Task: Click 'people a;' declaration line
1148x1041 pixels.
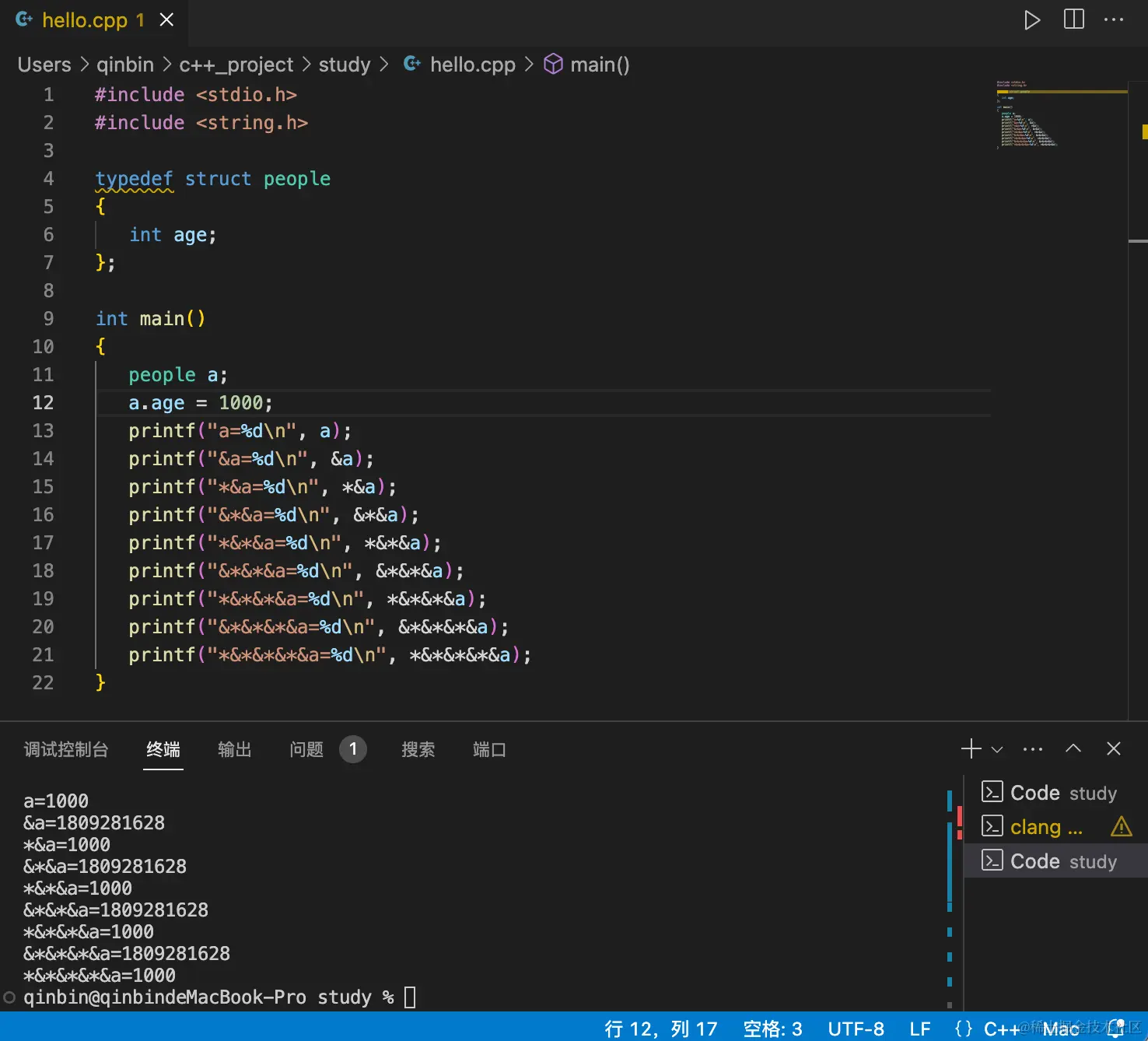Action: [178, 374]
